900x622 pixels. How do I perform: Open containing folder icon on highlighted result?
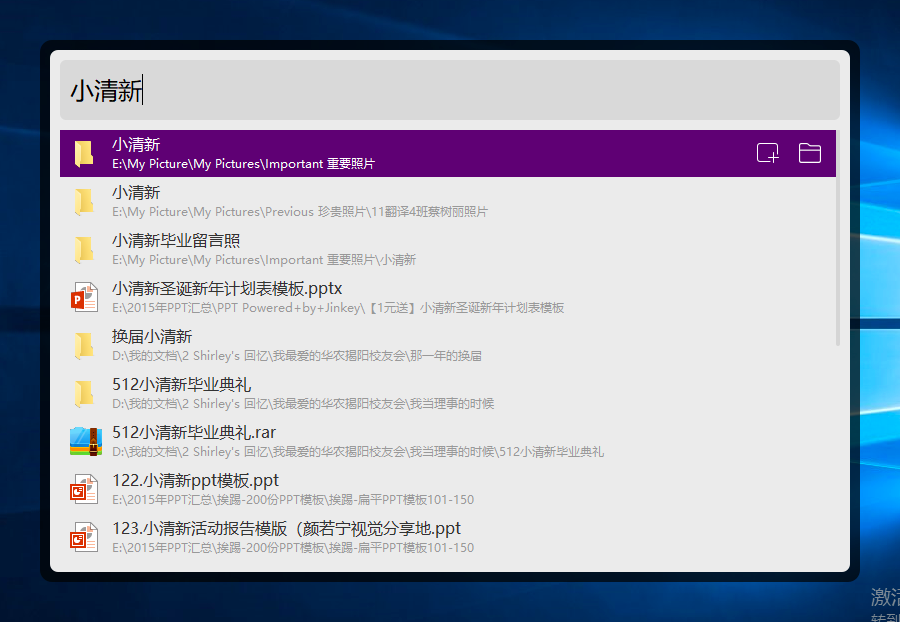809,153
